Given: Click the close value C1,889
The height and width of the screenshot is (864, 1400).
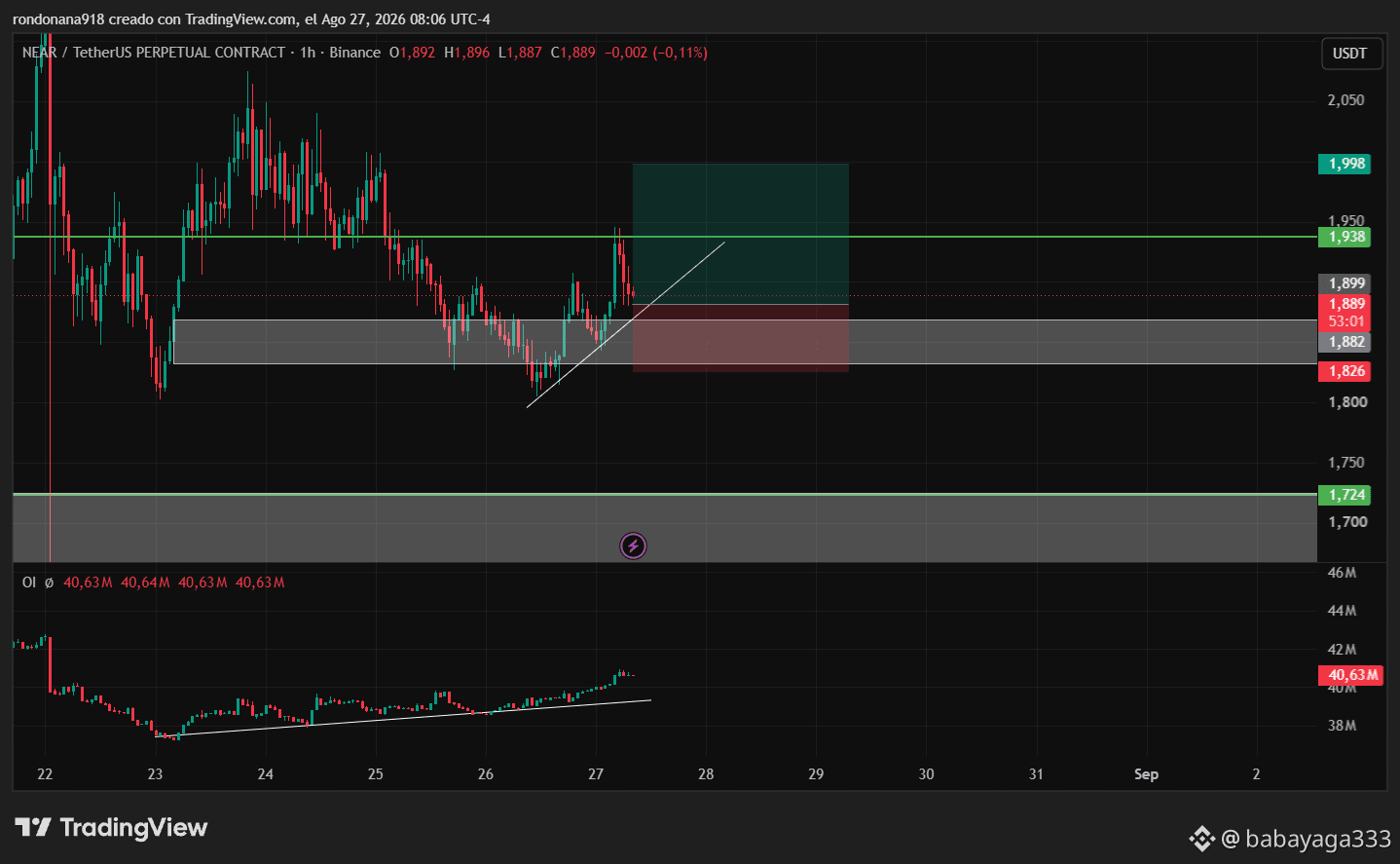Looking at the screenshot, I should tap(572, 53).
